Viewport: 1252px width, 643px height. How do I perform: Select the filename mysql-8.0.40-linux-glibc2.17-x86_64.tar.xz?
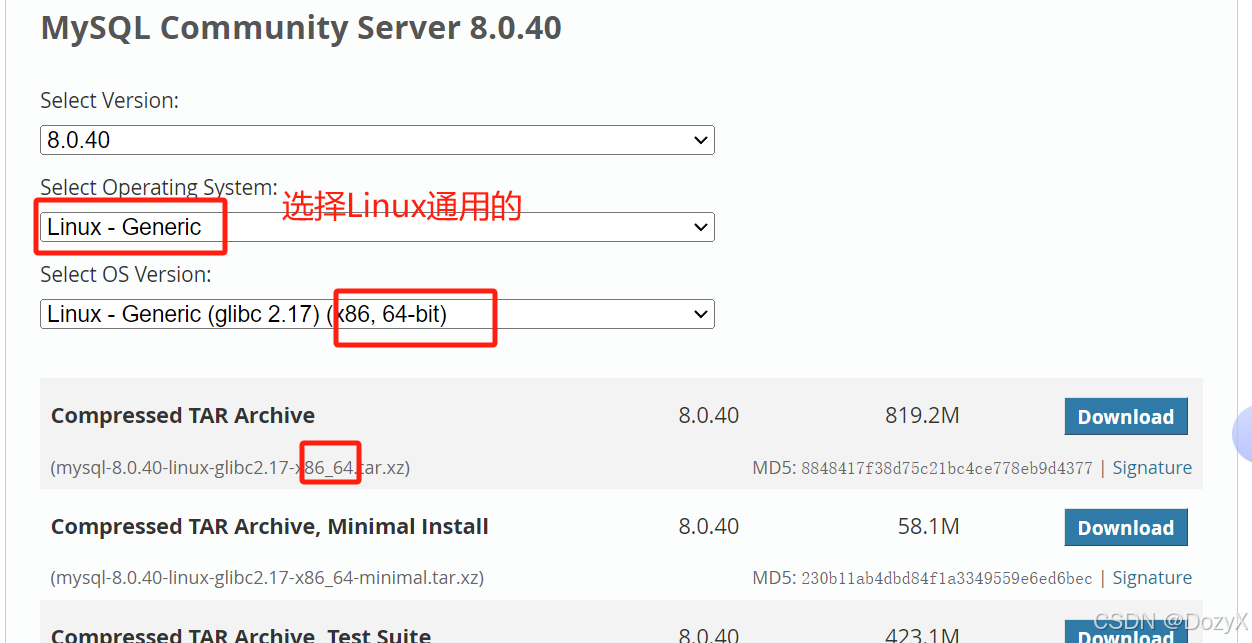tap(231, 467)
